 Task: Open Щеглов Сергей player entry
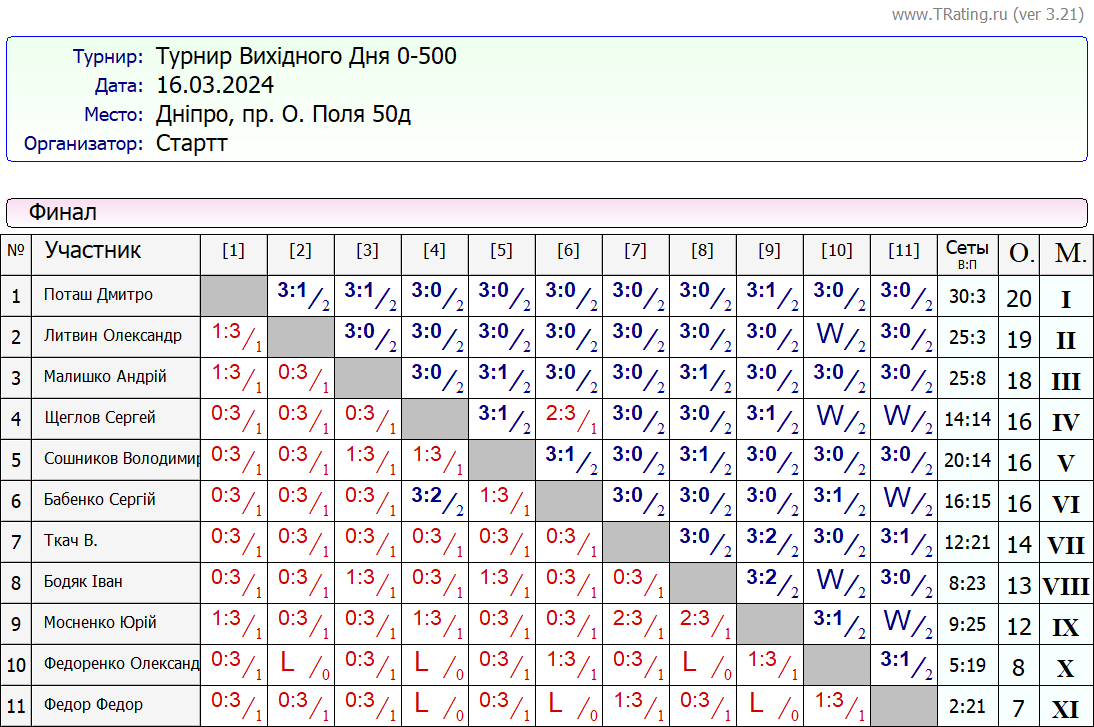100,418
